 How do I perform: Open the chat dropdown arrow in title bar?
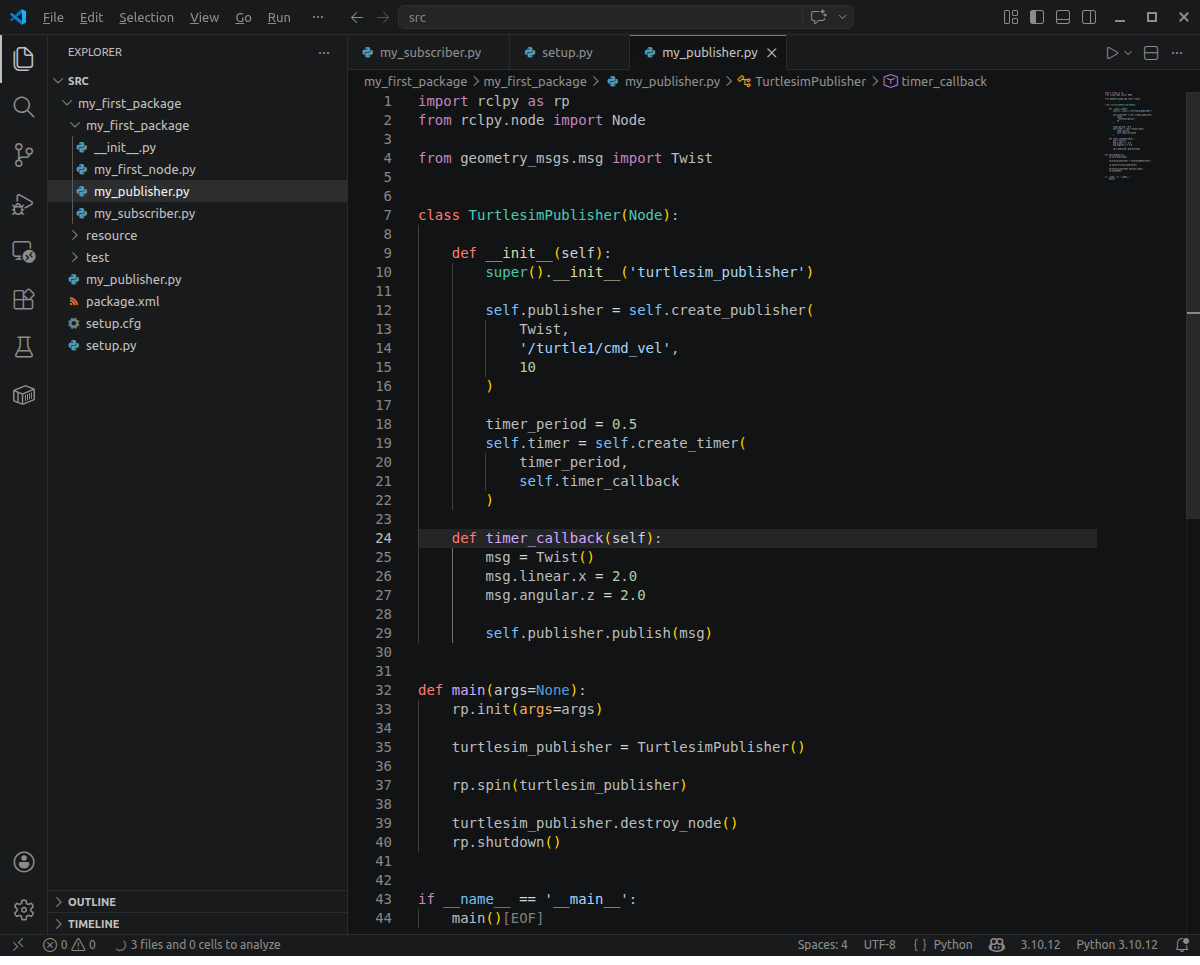click(x=843, y=17)
